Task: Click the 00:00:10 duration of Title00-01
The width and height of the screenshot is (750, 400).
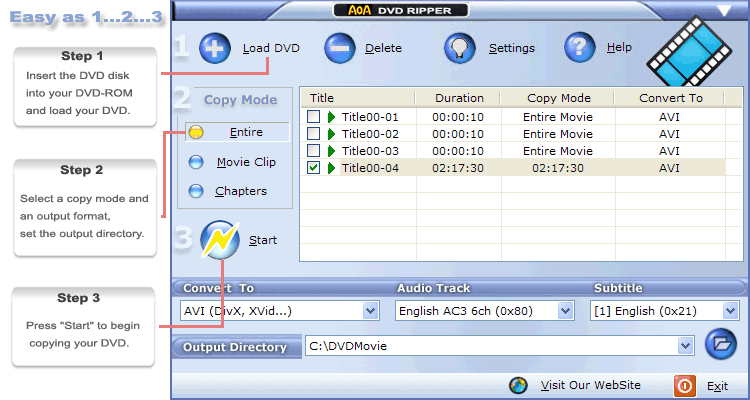Action: tap(458, 117)
